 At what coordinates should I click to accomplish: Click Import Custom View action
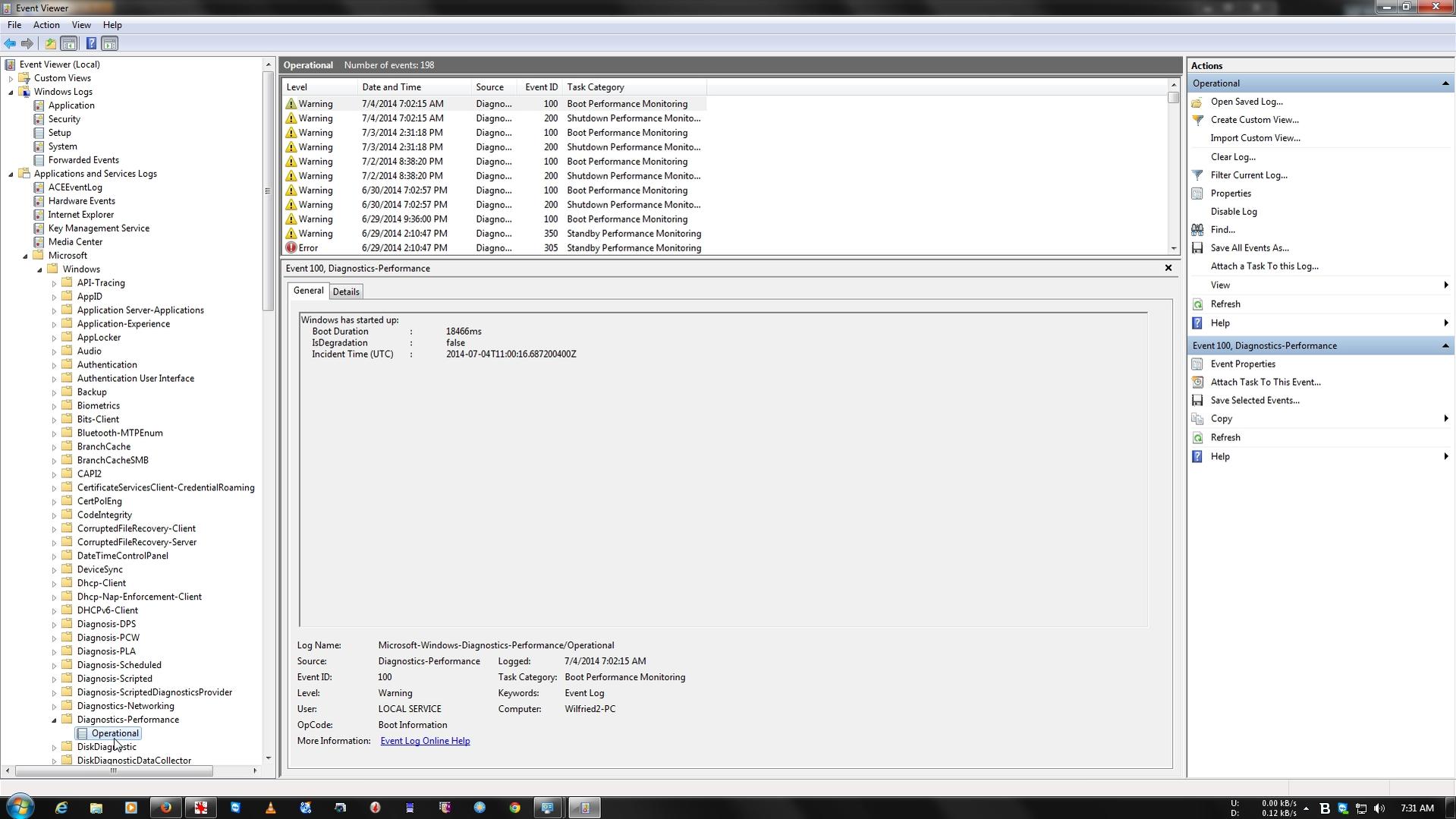coord(1255,138)
